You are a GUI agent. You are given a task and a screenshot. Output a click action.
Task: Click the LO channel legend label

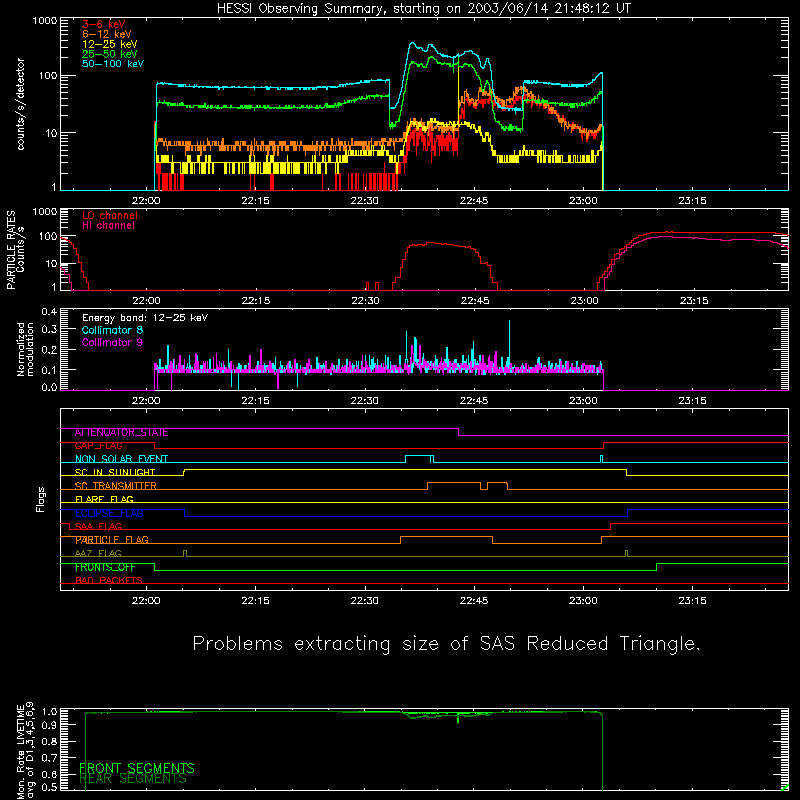click(x=109, y=215)
